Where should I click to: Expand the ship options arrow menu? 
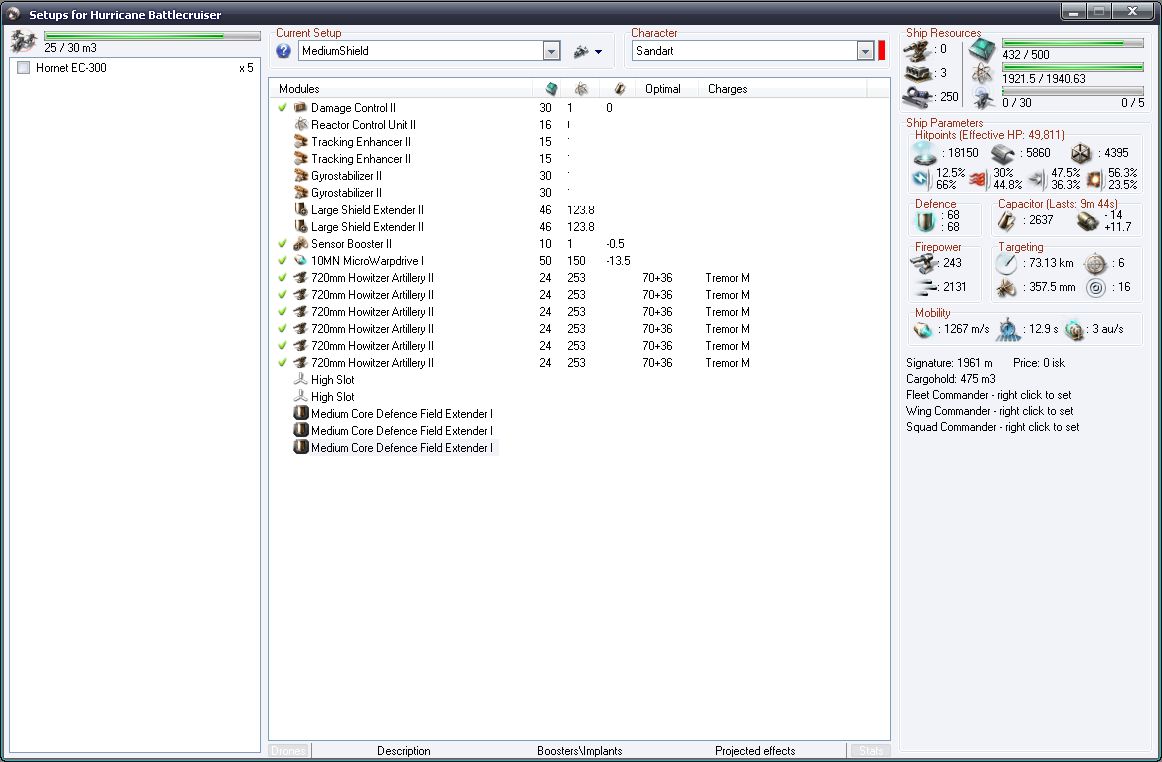[598, 52]
